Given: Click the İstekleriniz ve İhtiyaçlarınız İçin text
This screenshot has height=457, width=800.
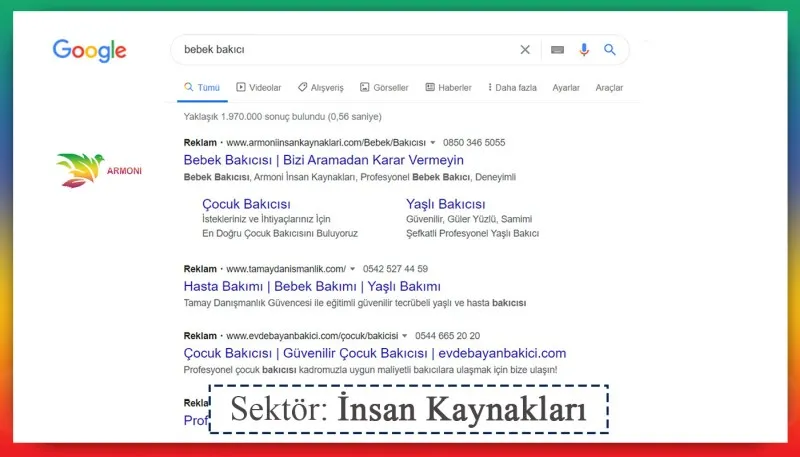Looking at the screenshot, I should tap(266, 219).
